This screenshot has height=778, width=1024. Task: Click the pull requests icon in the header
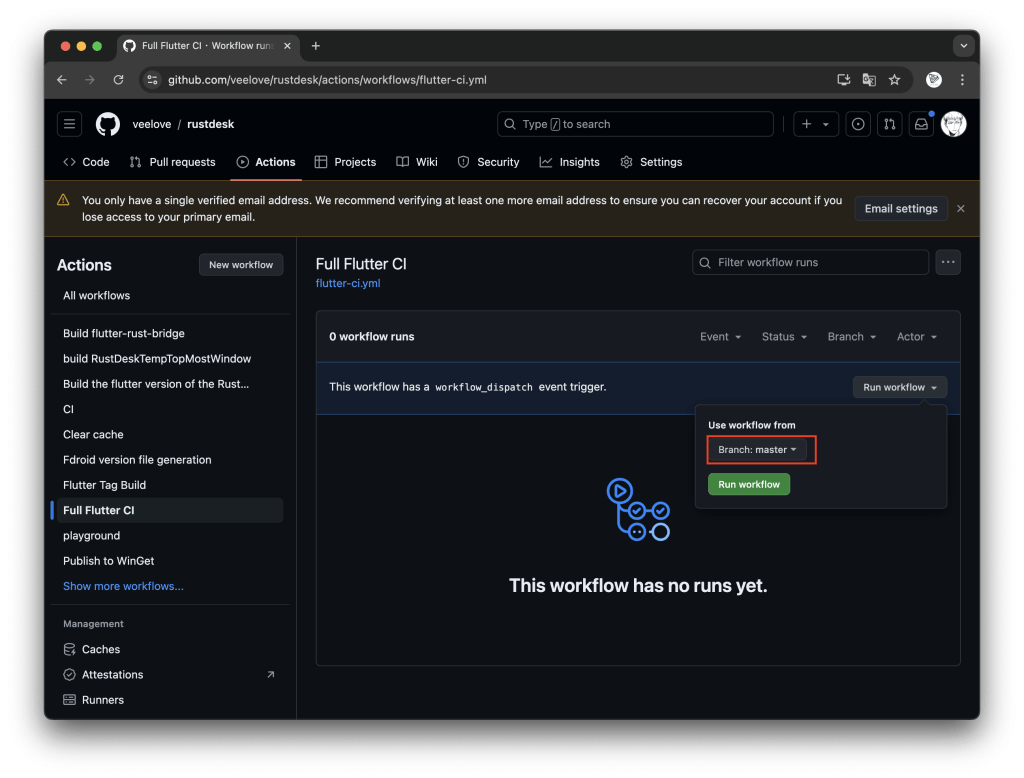(889, 124)
